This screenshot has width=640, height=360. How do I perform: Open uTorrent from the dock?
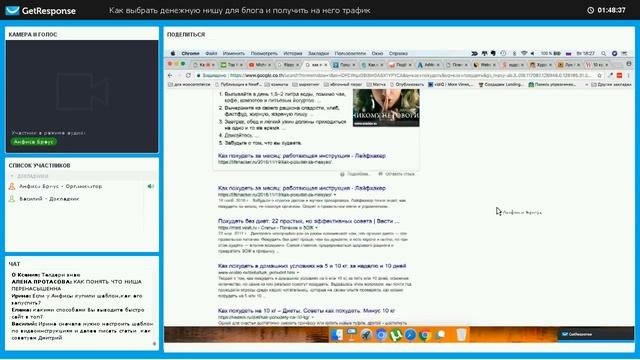coord(395,335)
